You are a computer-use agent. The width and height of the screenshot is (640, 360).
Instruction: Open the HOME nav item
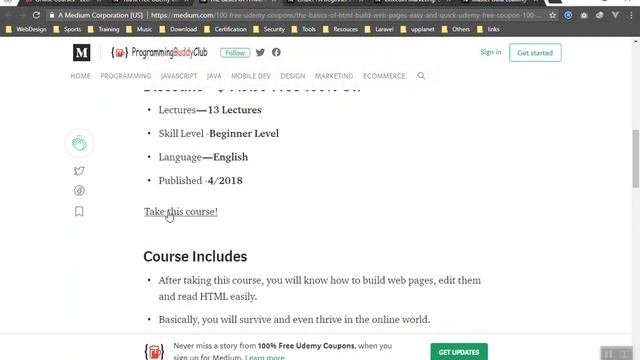pyautogui.click(x=80, y=76)
